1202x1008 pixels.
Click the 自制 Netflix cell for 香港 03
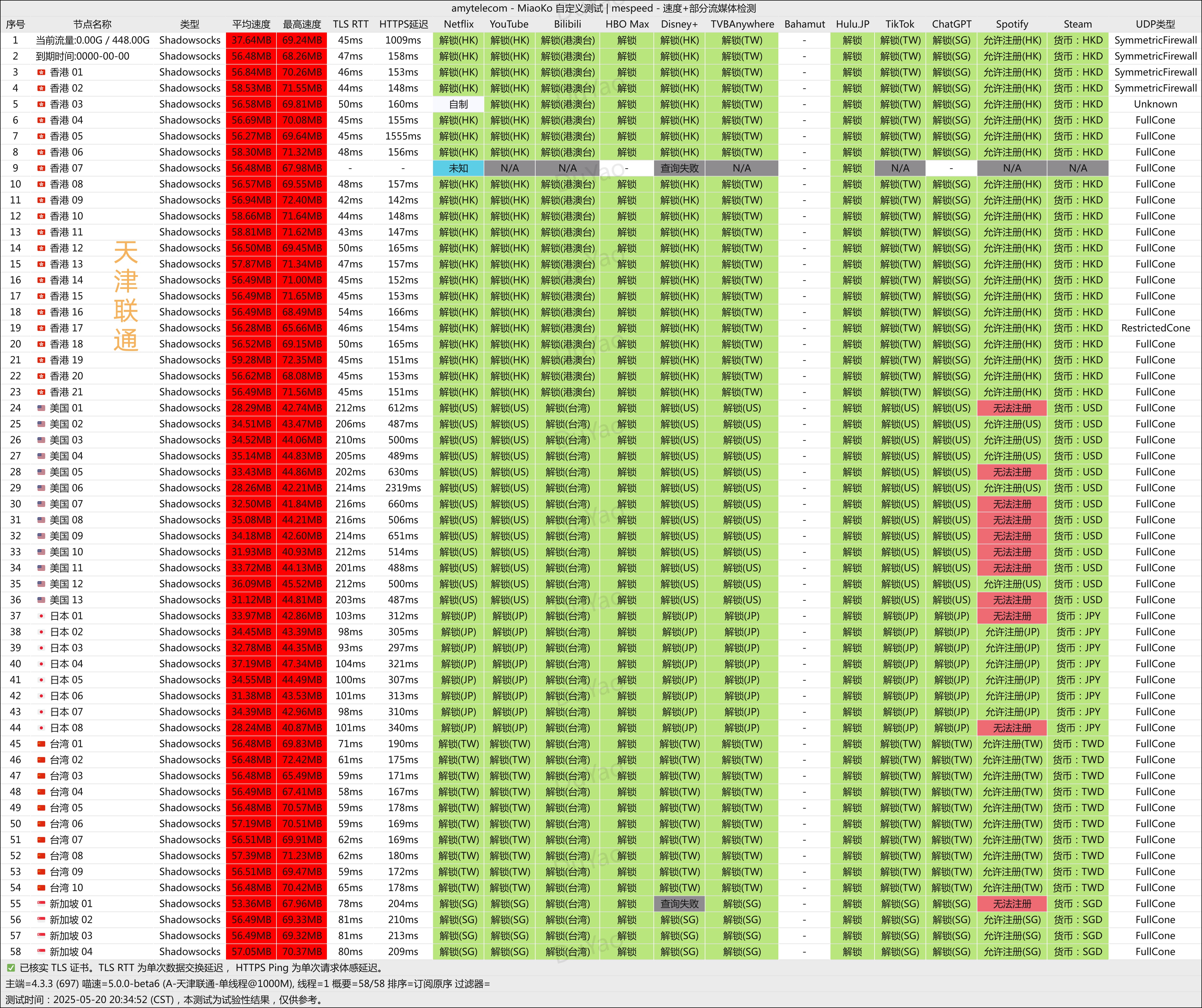pyautogui.click(x=458, y=104)
